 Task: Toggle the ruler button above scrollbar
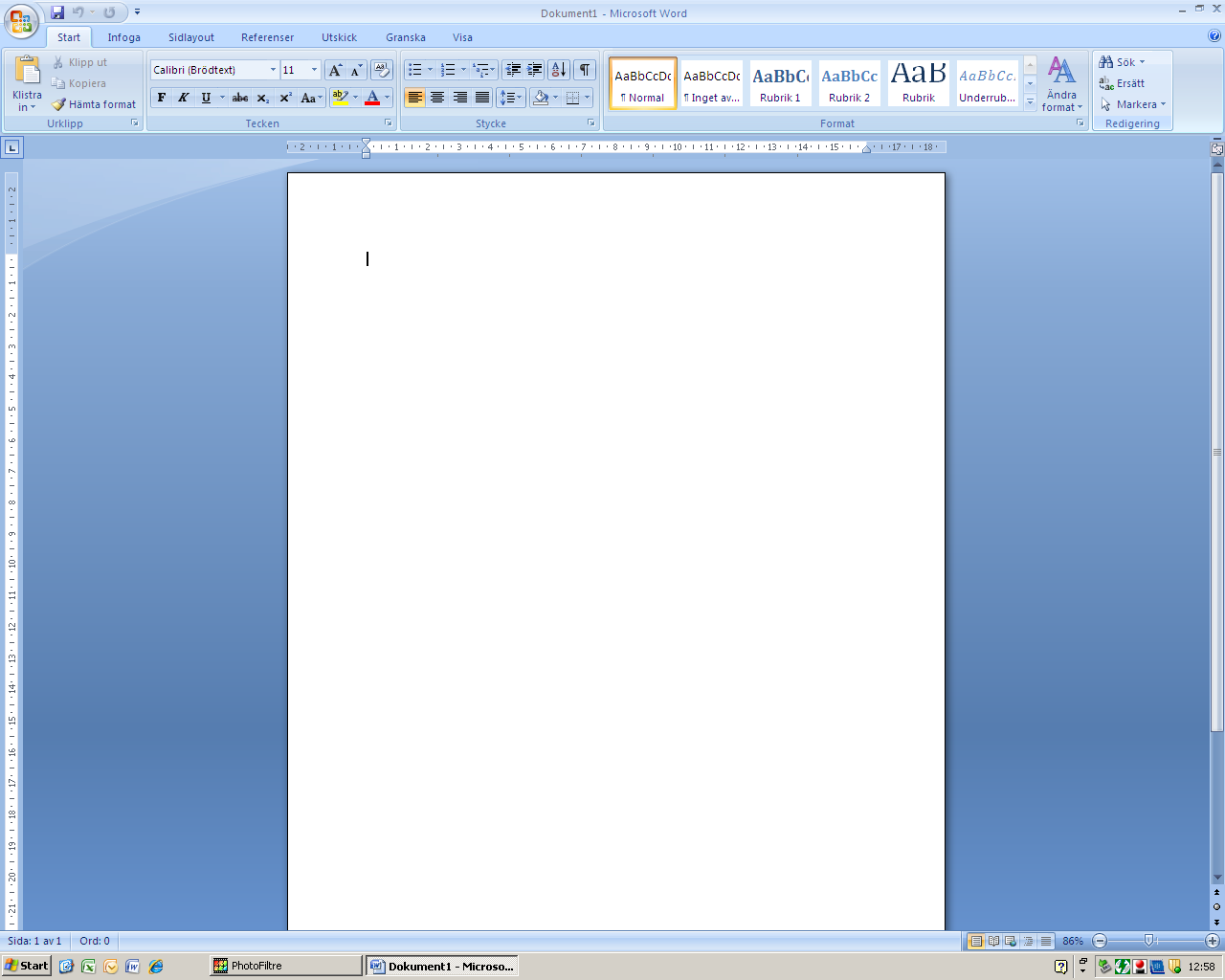point(1217,148)
